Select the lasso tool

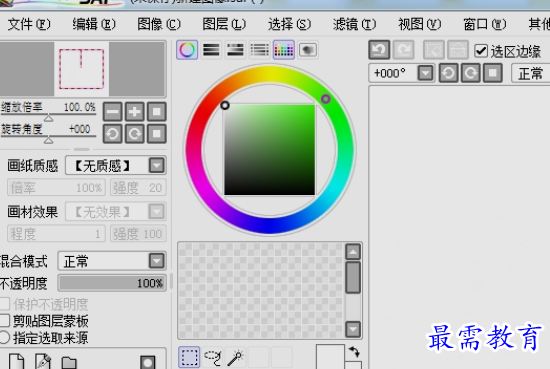point(213,357)
